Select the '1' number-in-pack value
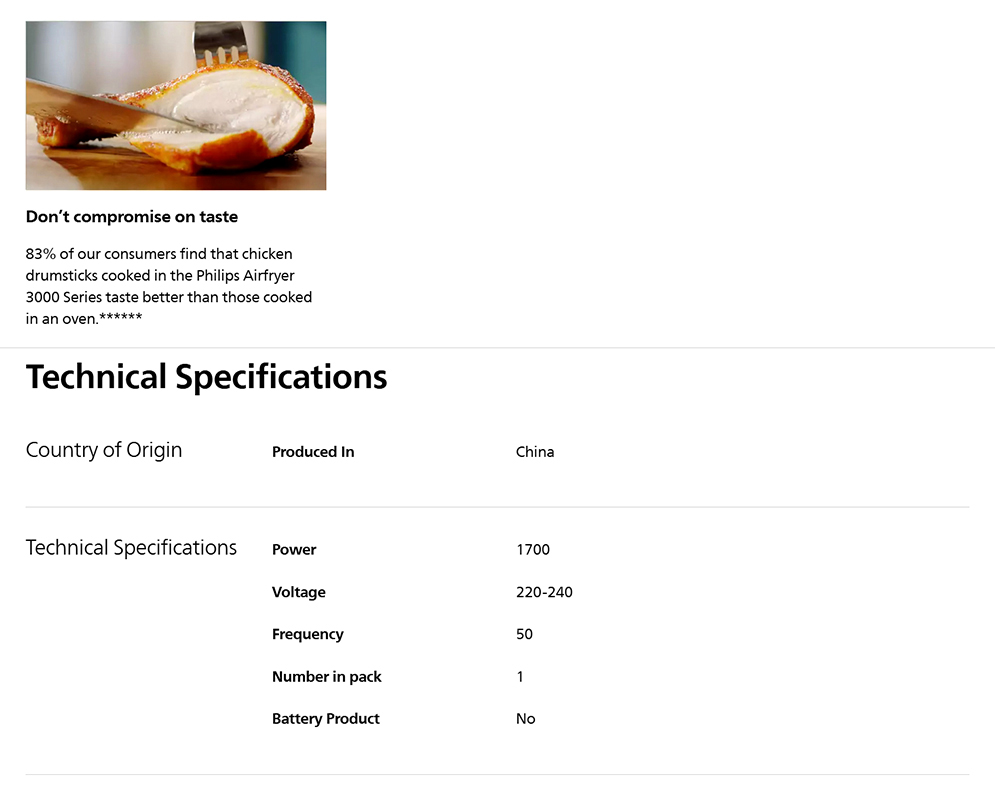995x796 pixels. pyautogui.click(x=520, y=677)
